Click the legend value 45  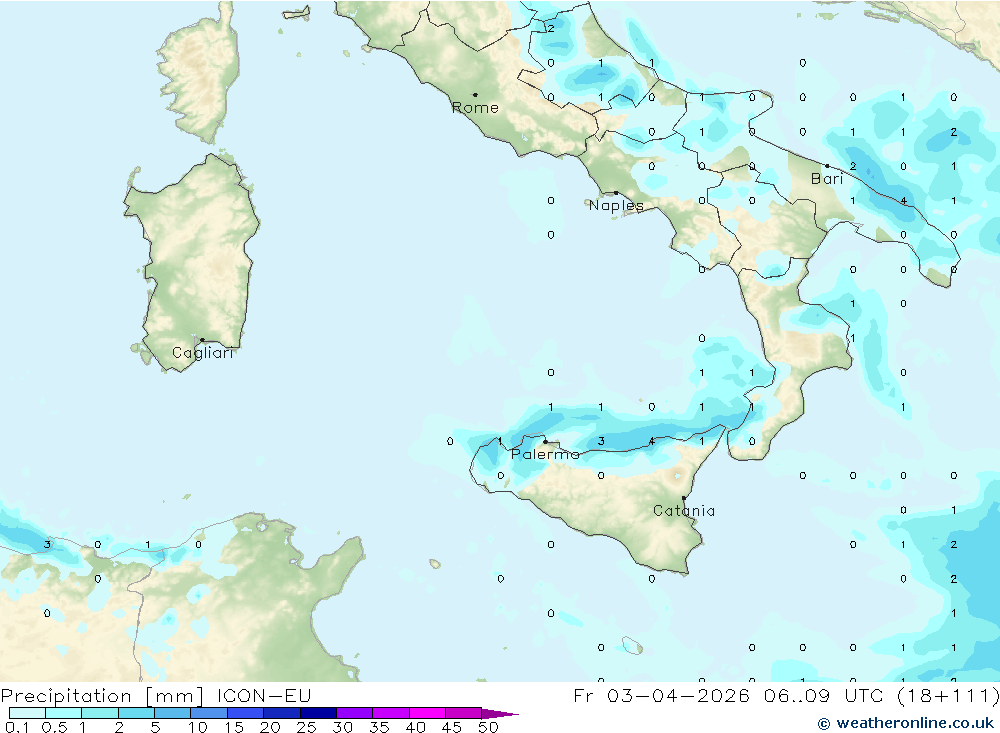[x=452, y=727]
